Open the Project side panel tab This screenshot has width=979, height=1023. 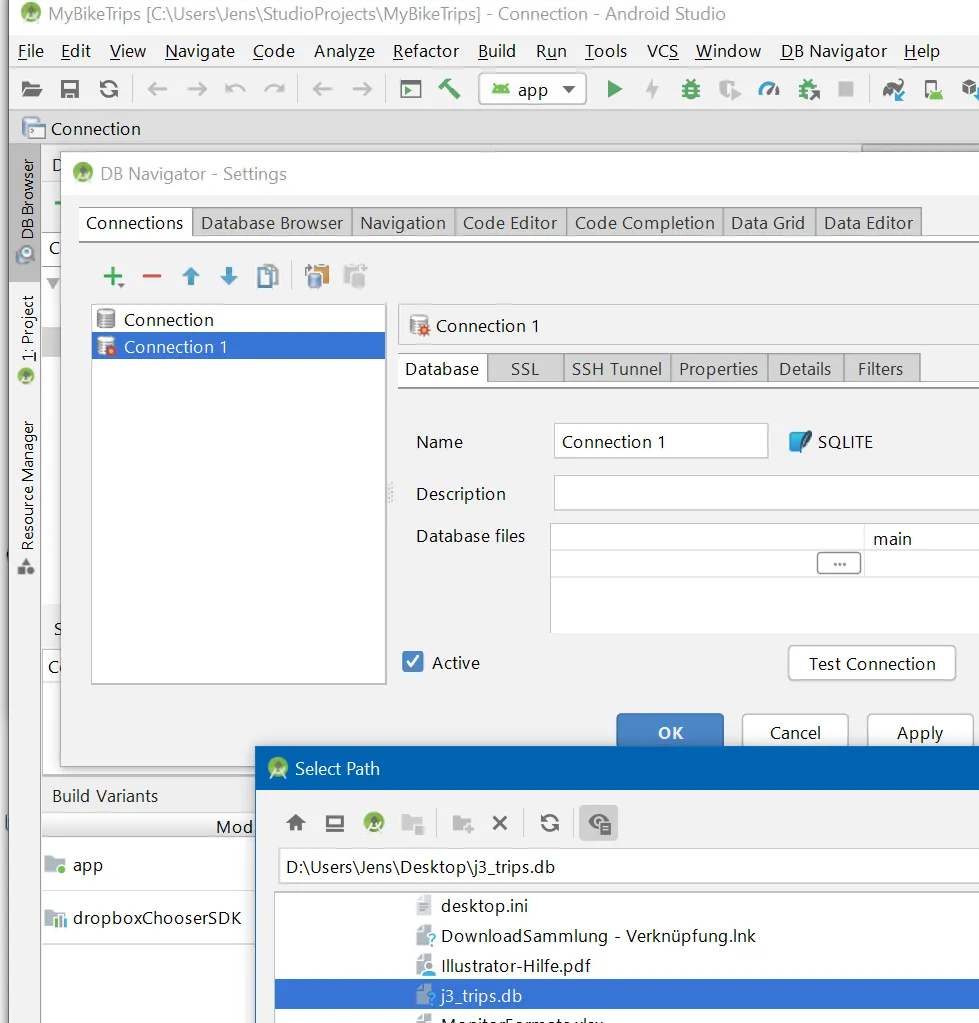click(x=26, y=339)
